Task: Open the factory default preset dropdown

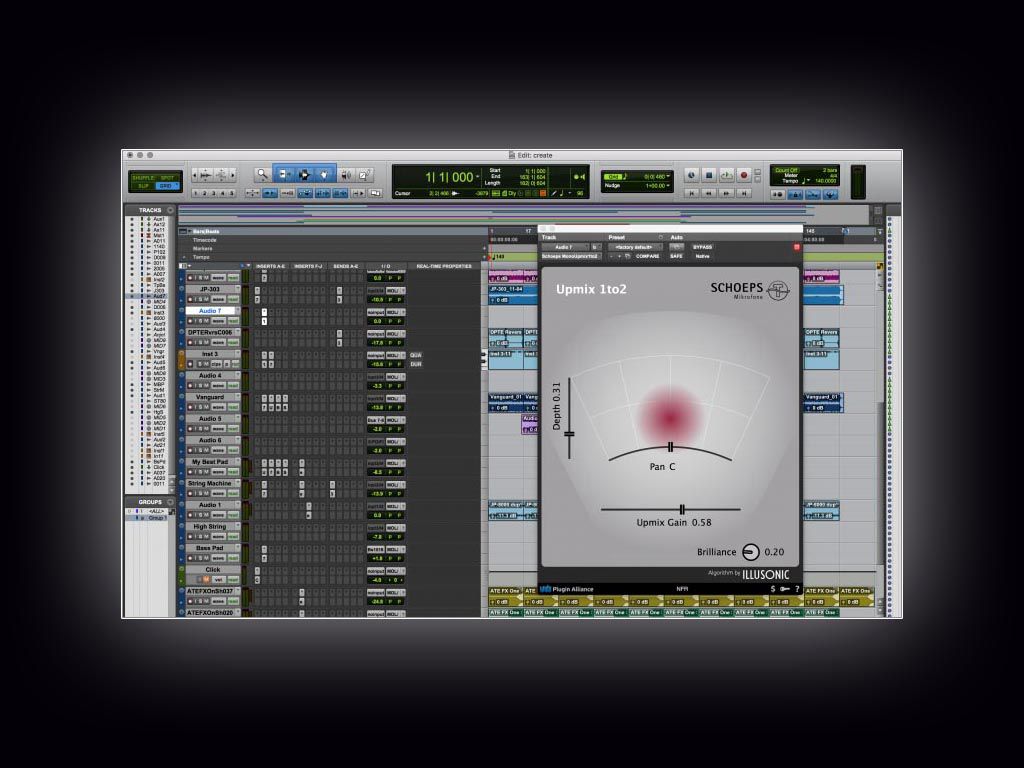Action: (x=635, y=247)
